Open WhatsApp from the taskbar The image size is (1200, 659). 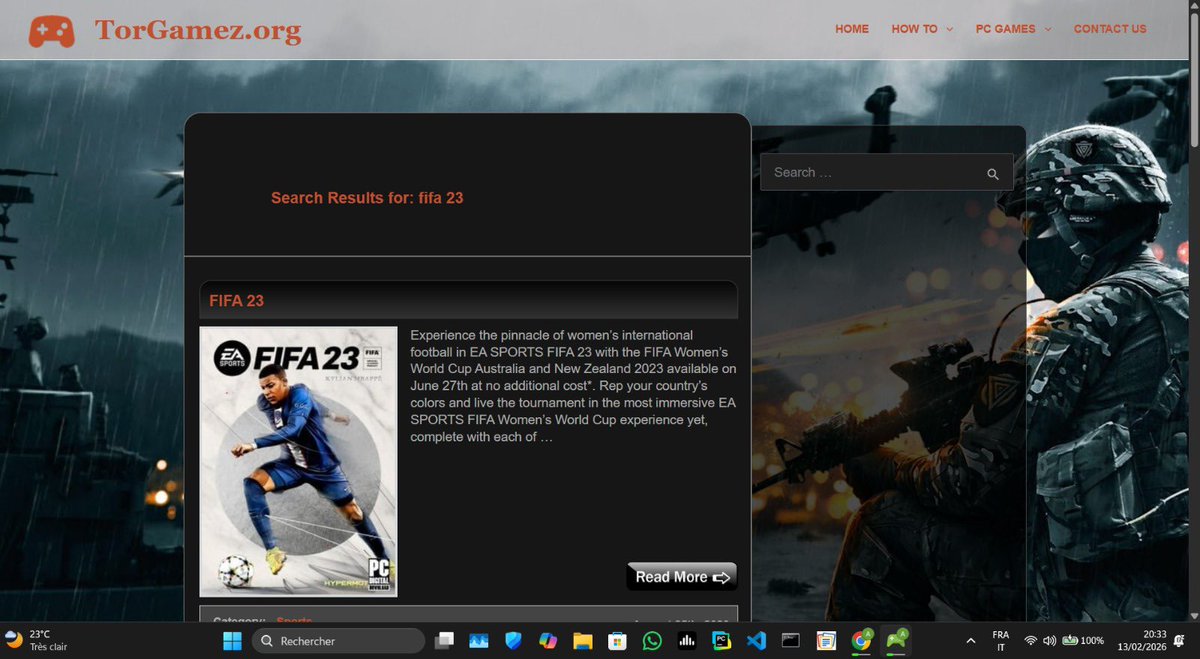(x=652, y=641)
